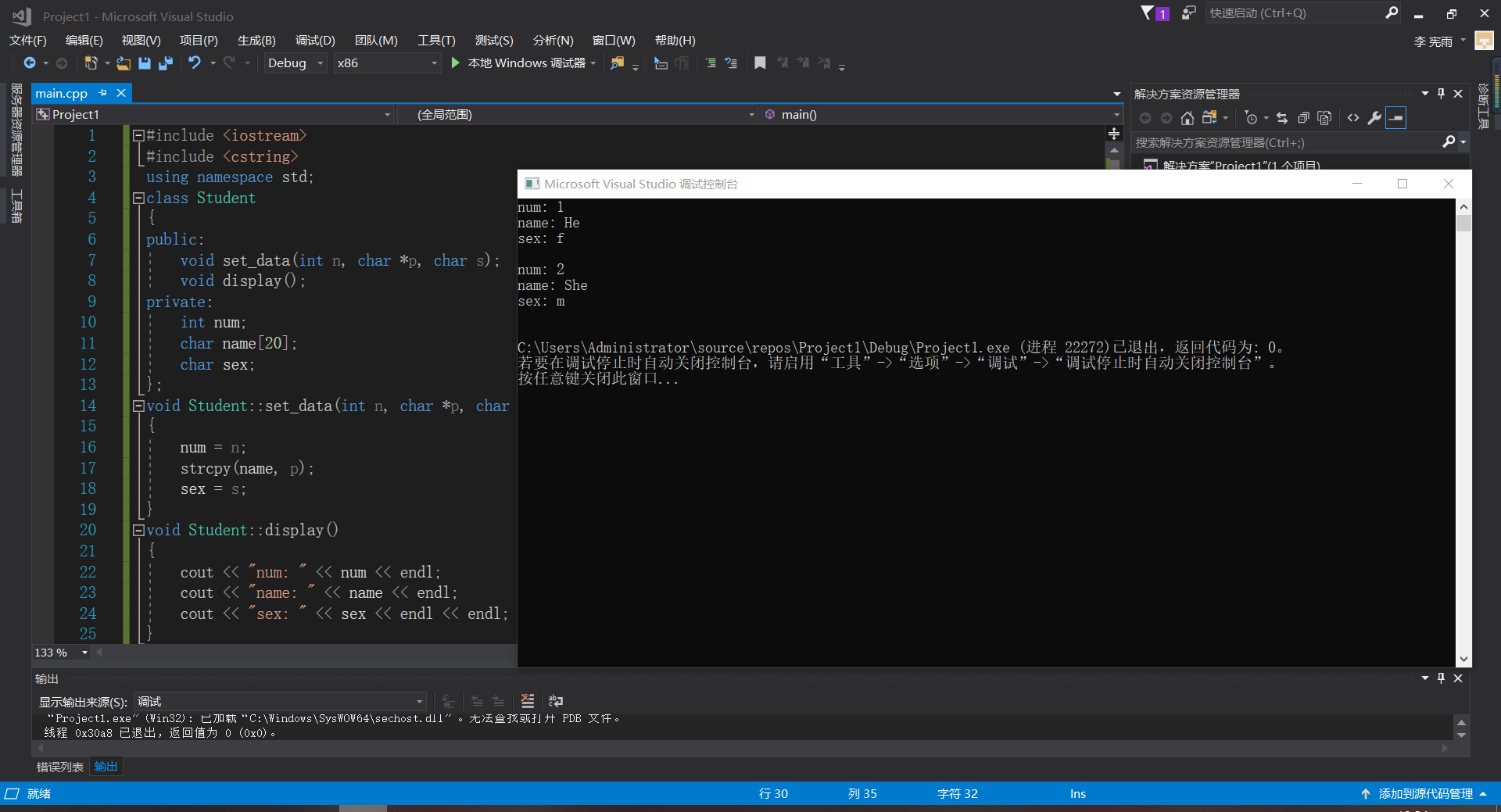1501x812 pixels.
Task: Open the 显示输出来源 dropdown
Action: [280, 701]
